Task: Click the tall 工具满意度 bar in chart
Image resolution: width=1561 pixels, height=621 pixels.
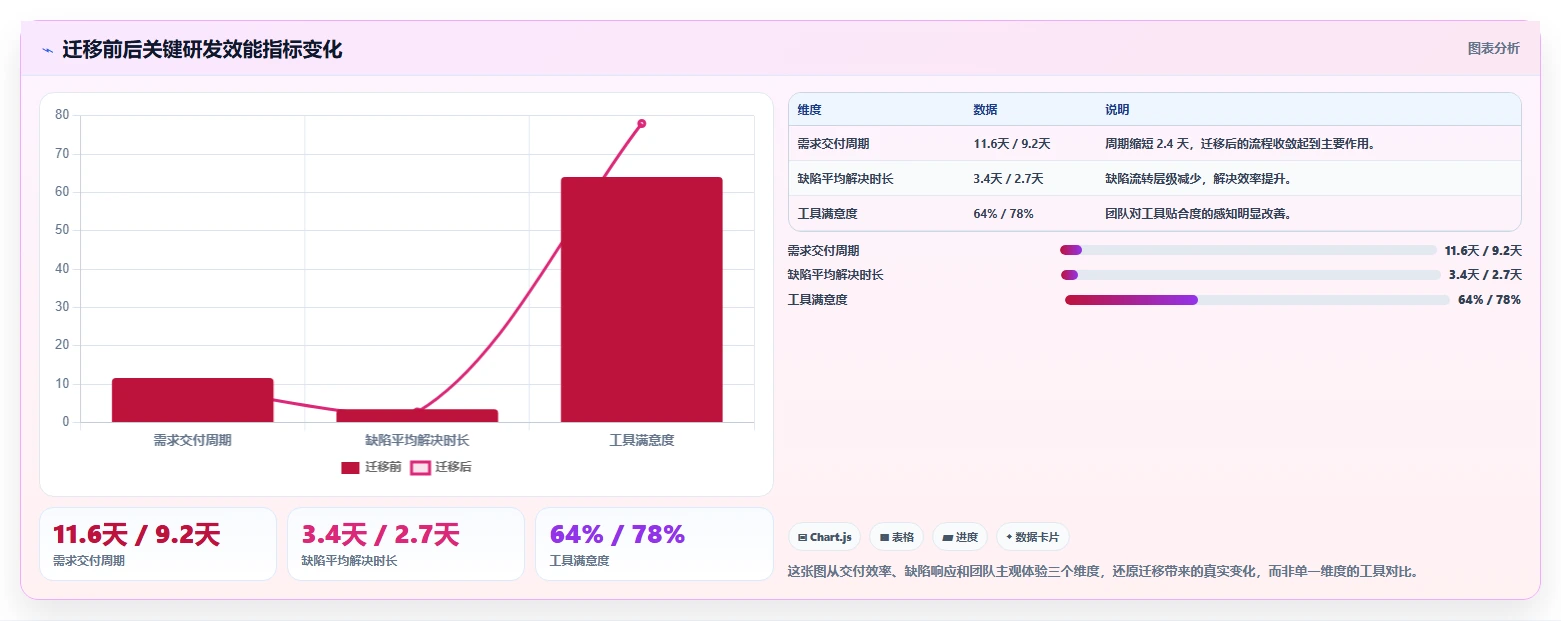Action: point(641,300)
